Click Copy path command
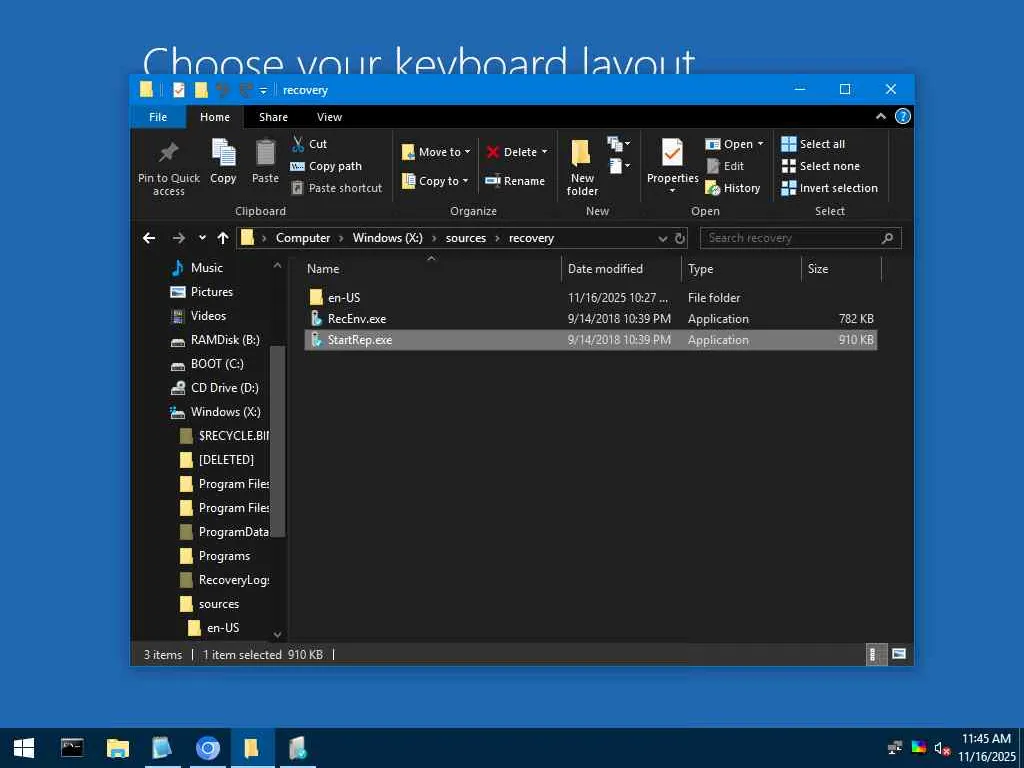This screenshot has height=768, width=1024. [x=326, y=166]
